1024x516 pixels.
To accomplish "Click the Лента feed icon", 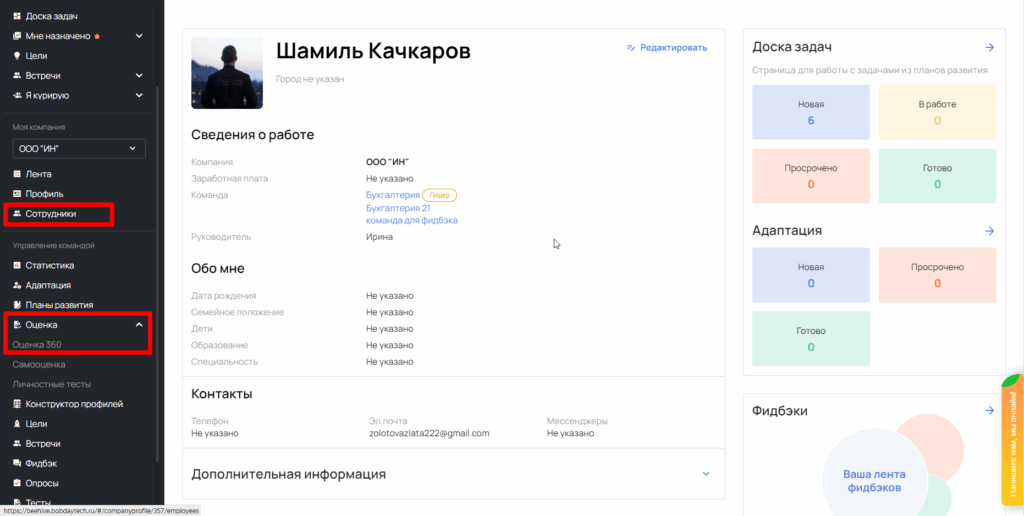I will coord(17,174).
